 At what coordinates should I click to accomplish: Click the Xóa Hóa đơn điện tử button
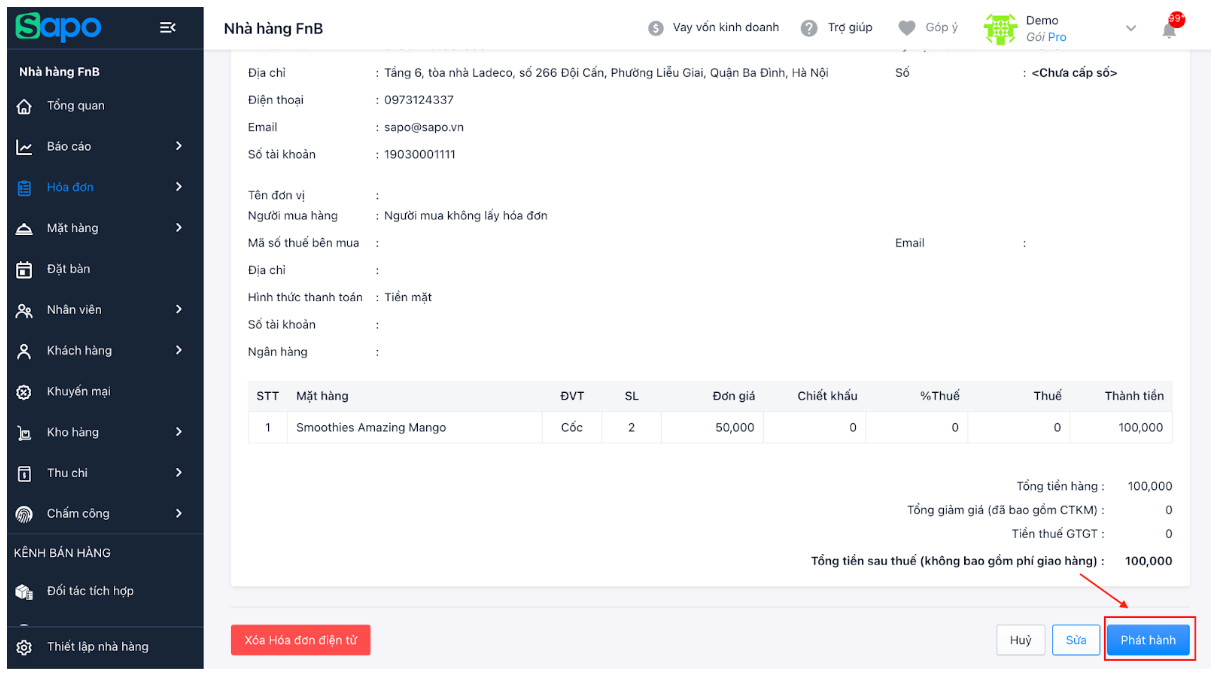[300, 640]
